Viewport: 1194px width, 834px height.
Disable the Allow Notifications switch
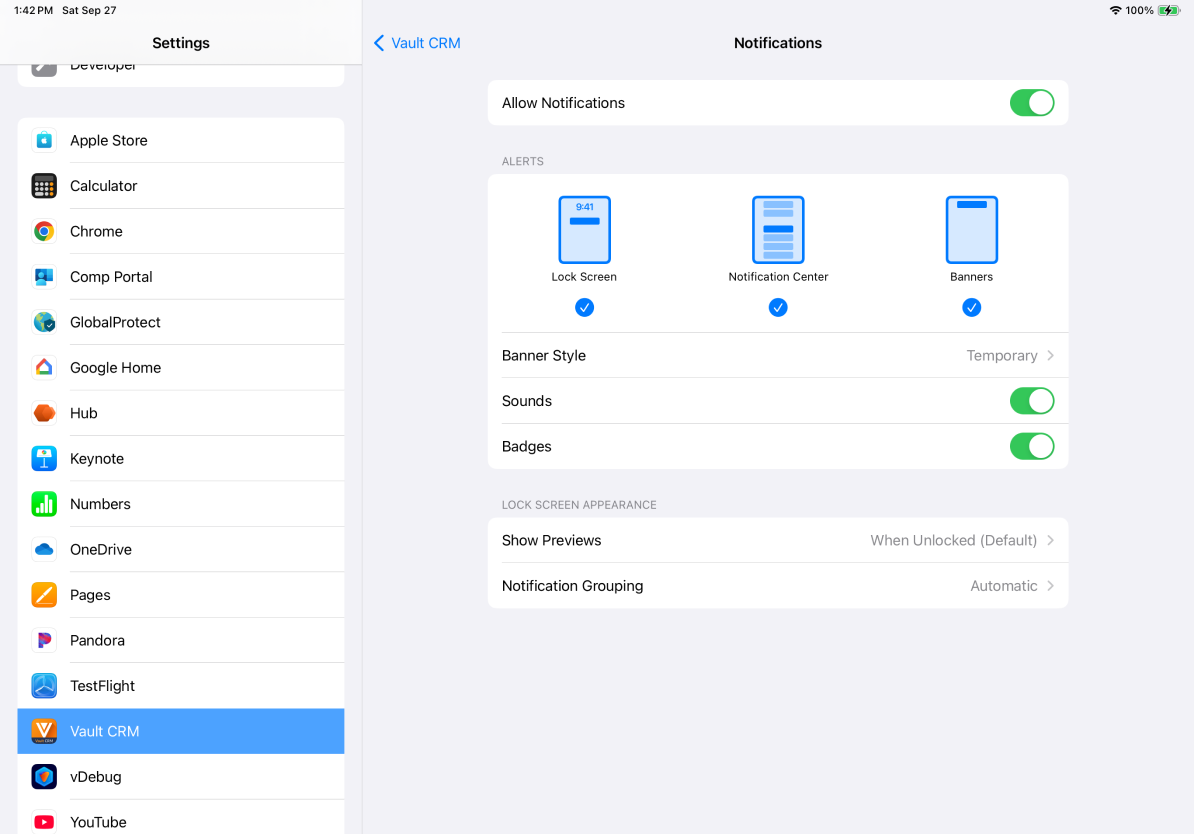pyautogui.click(x=1031, y=103)
